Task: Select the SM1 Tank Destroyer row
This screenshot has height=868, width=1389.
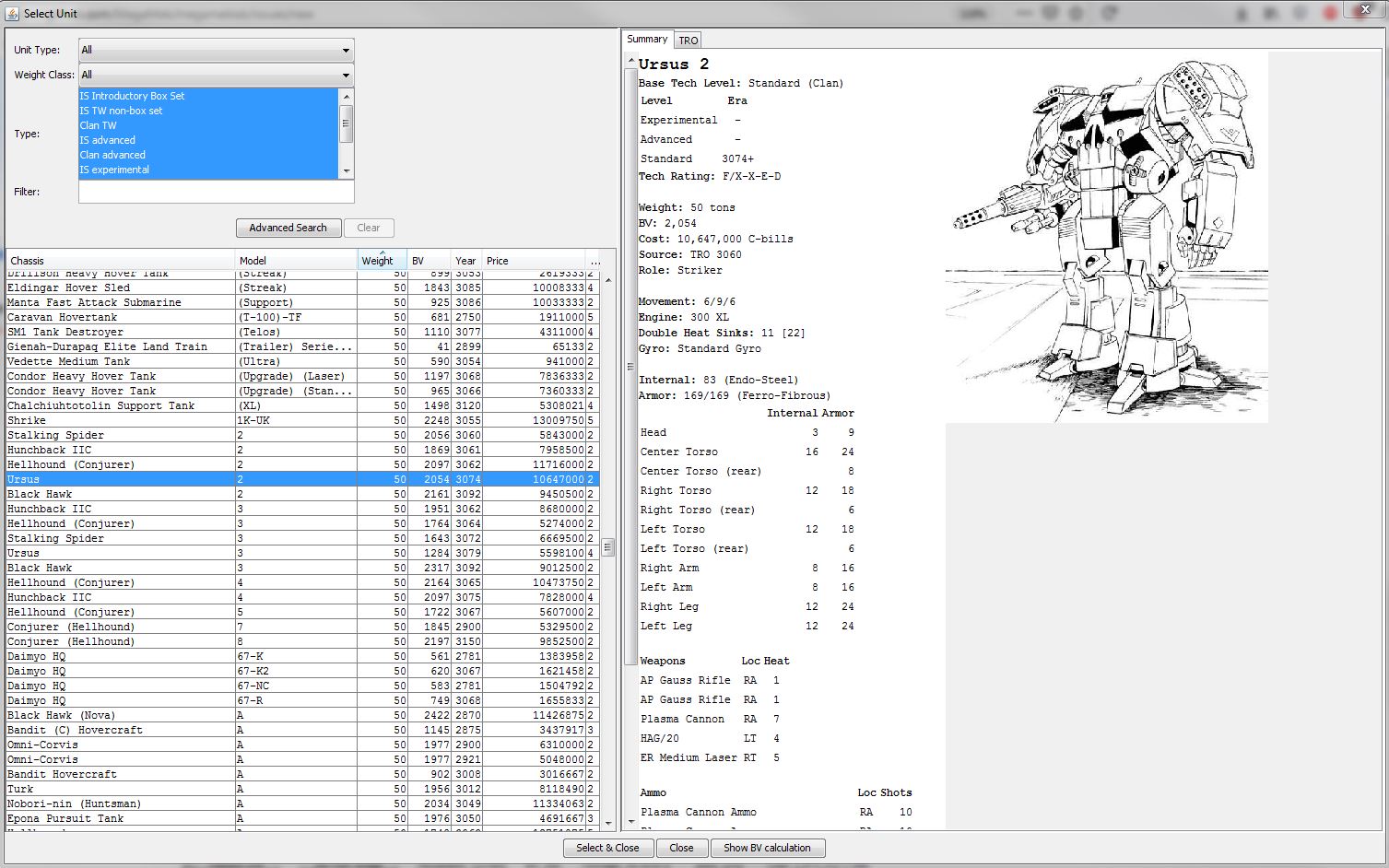Action: coord(302,332)
